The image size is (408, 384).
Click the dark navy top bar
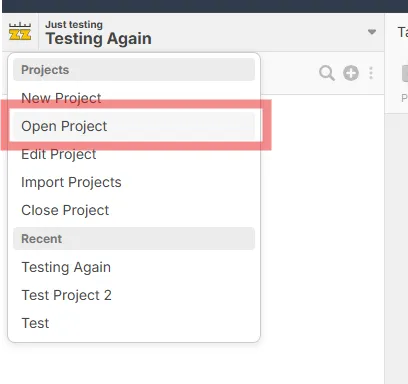(205, 6)
